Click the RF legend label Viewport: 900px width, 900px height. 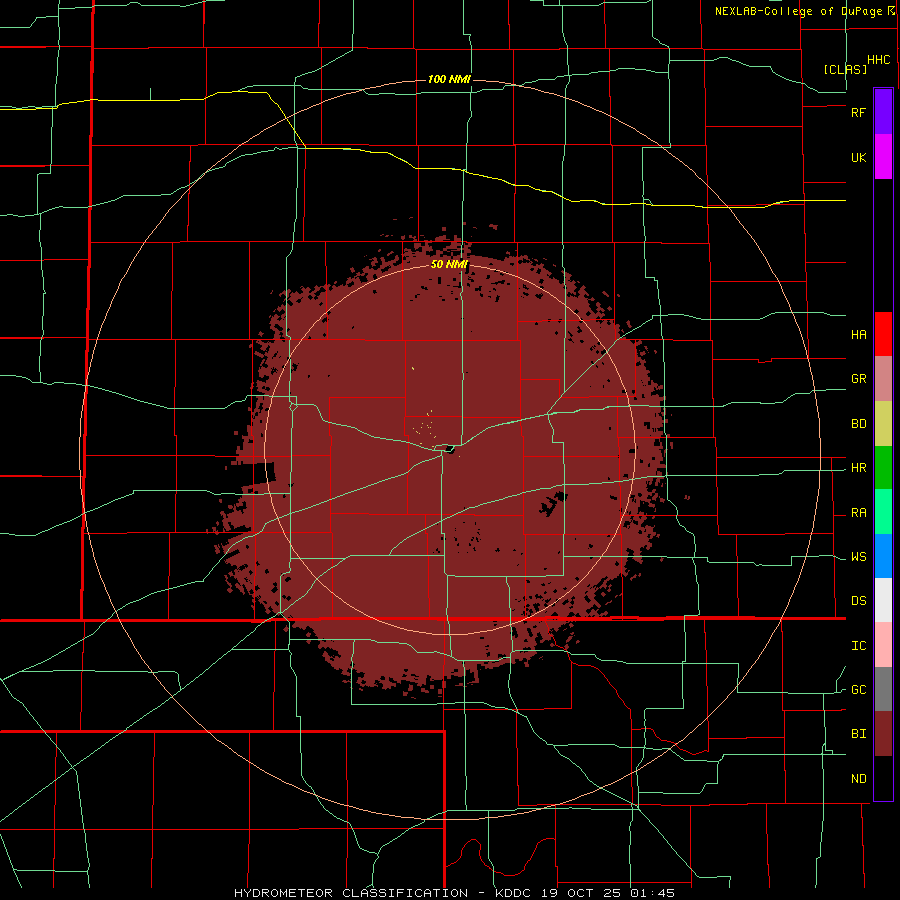tap(858, 112)
